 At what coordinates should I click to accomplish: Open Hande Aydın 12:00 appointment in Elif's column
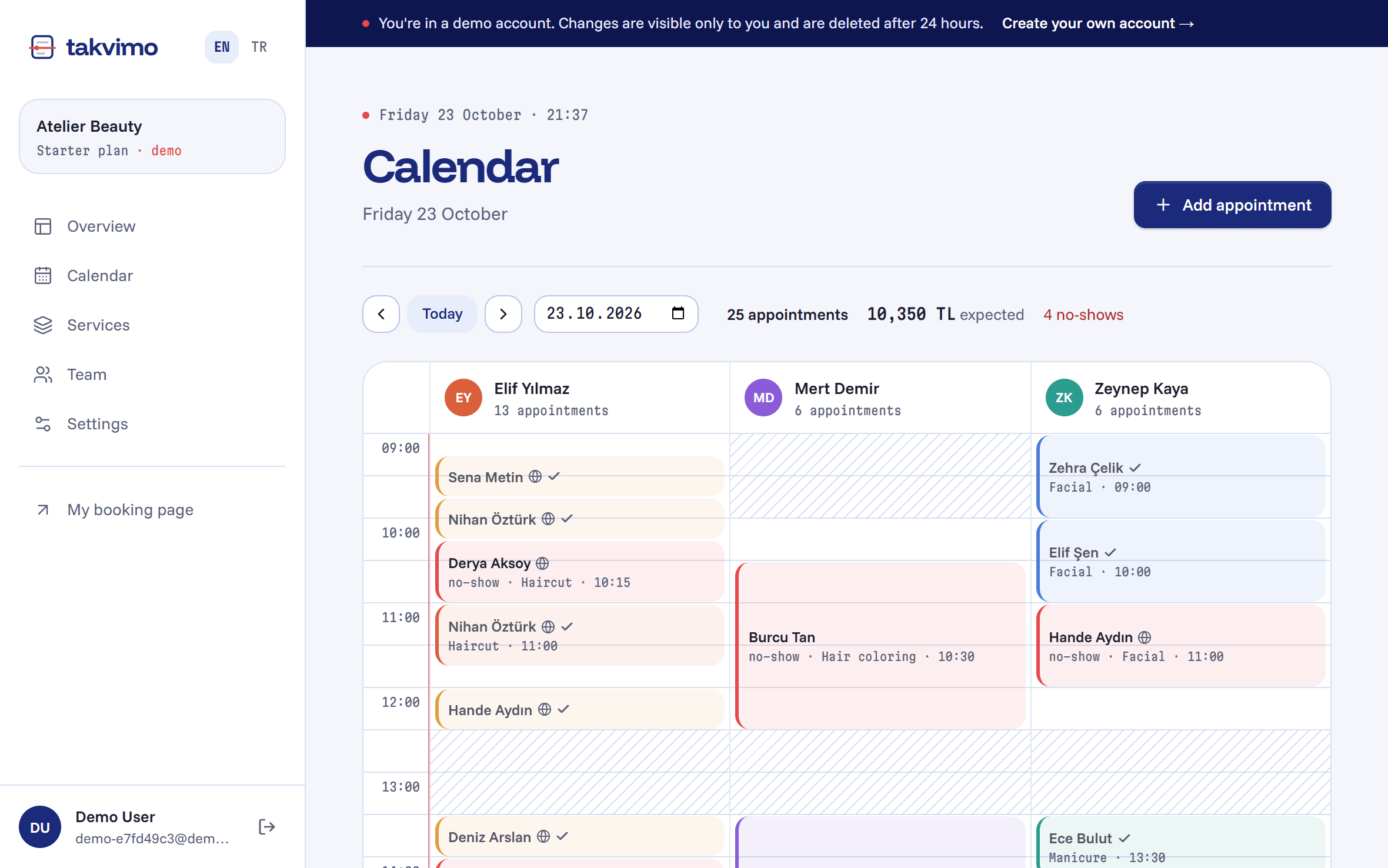click(580, 710)
